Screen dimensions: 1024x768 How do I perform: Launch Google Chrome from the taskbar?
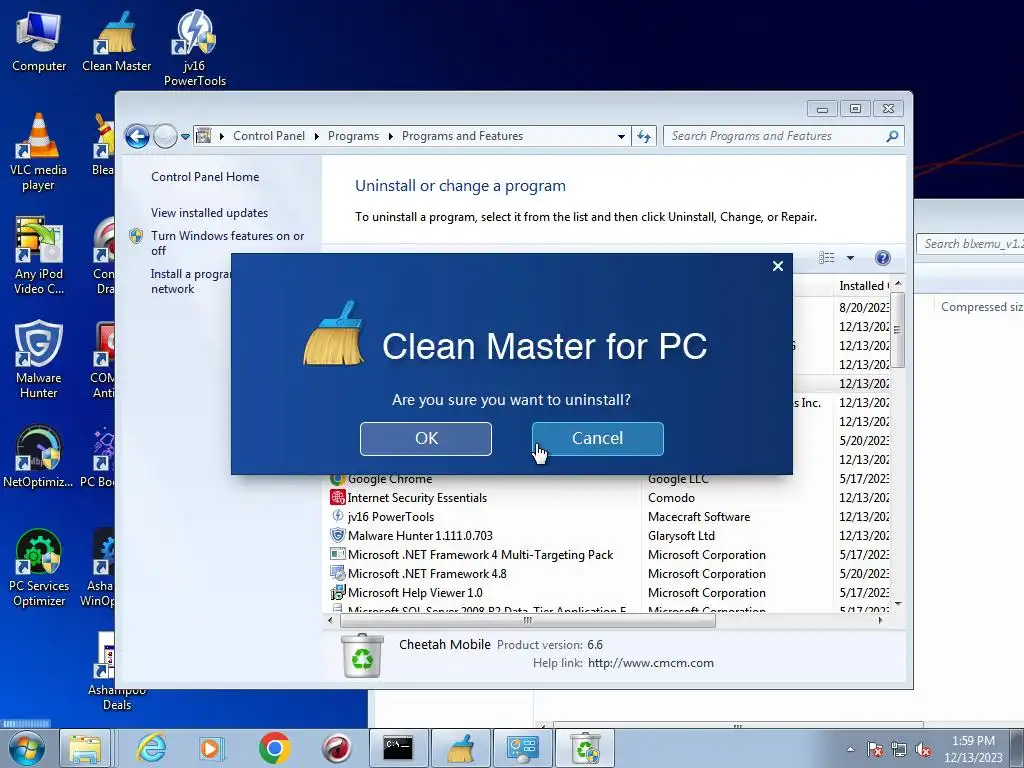click(x=274, y=748)
